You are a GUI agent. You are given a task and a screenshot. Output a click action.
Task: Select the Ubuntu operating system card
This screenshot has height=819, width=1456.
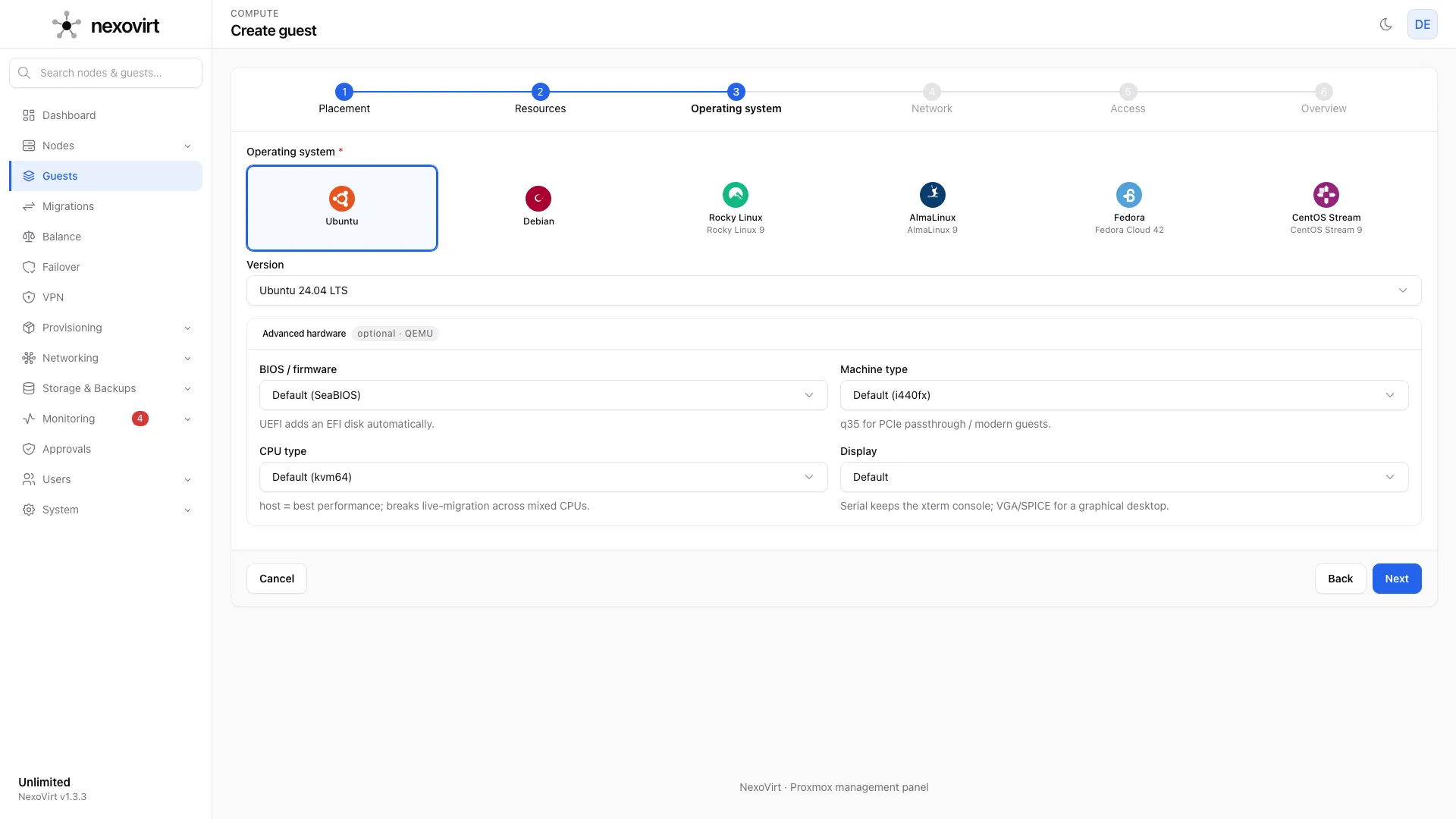[x=342, y=208]
